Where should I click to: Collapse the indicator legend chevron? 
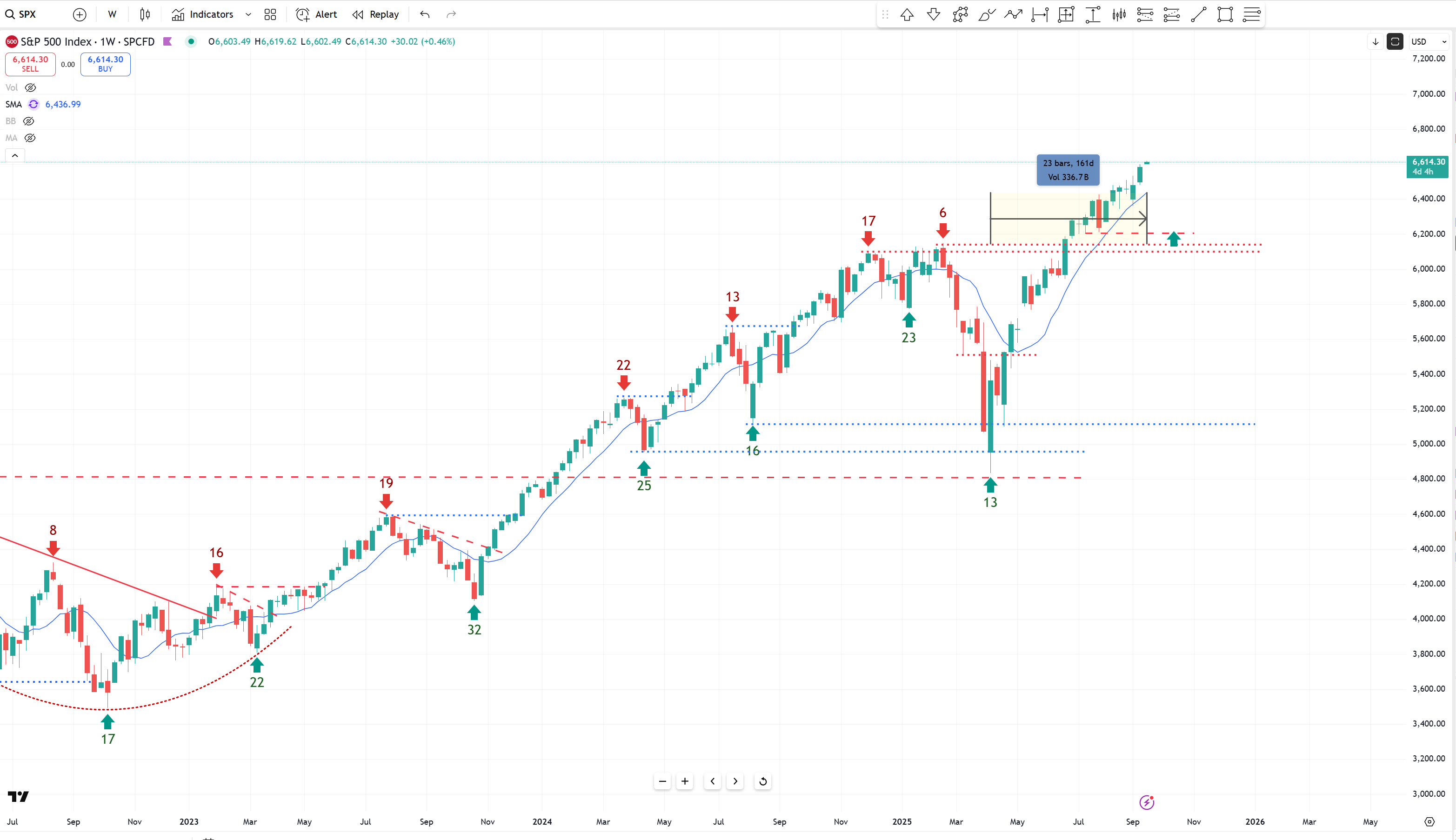[x=15, y=155]
